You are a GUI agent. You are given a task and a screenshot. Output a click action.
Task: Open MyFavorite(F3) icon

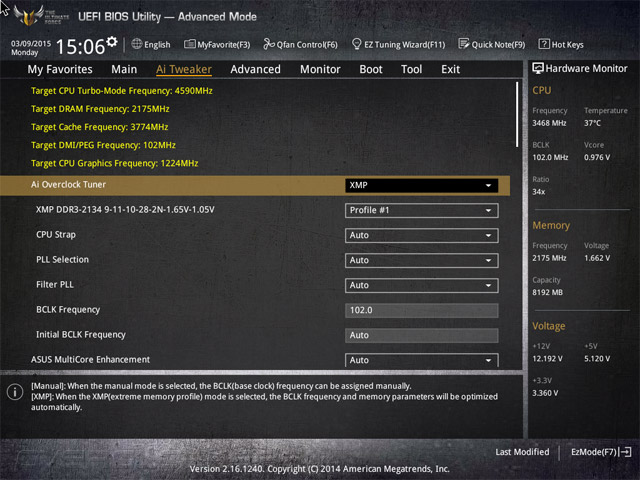coord(189,44)
